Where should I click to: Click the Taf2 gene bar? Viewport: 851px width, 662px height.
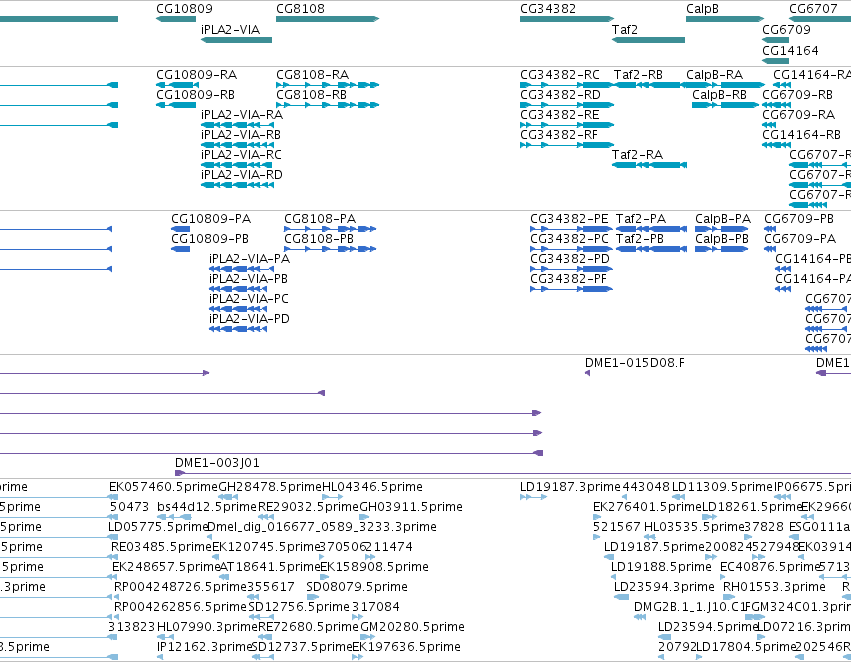click(649, 40)
